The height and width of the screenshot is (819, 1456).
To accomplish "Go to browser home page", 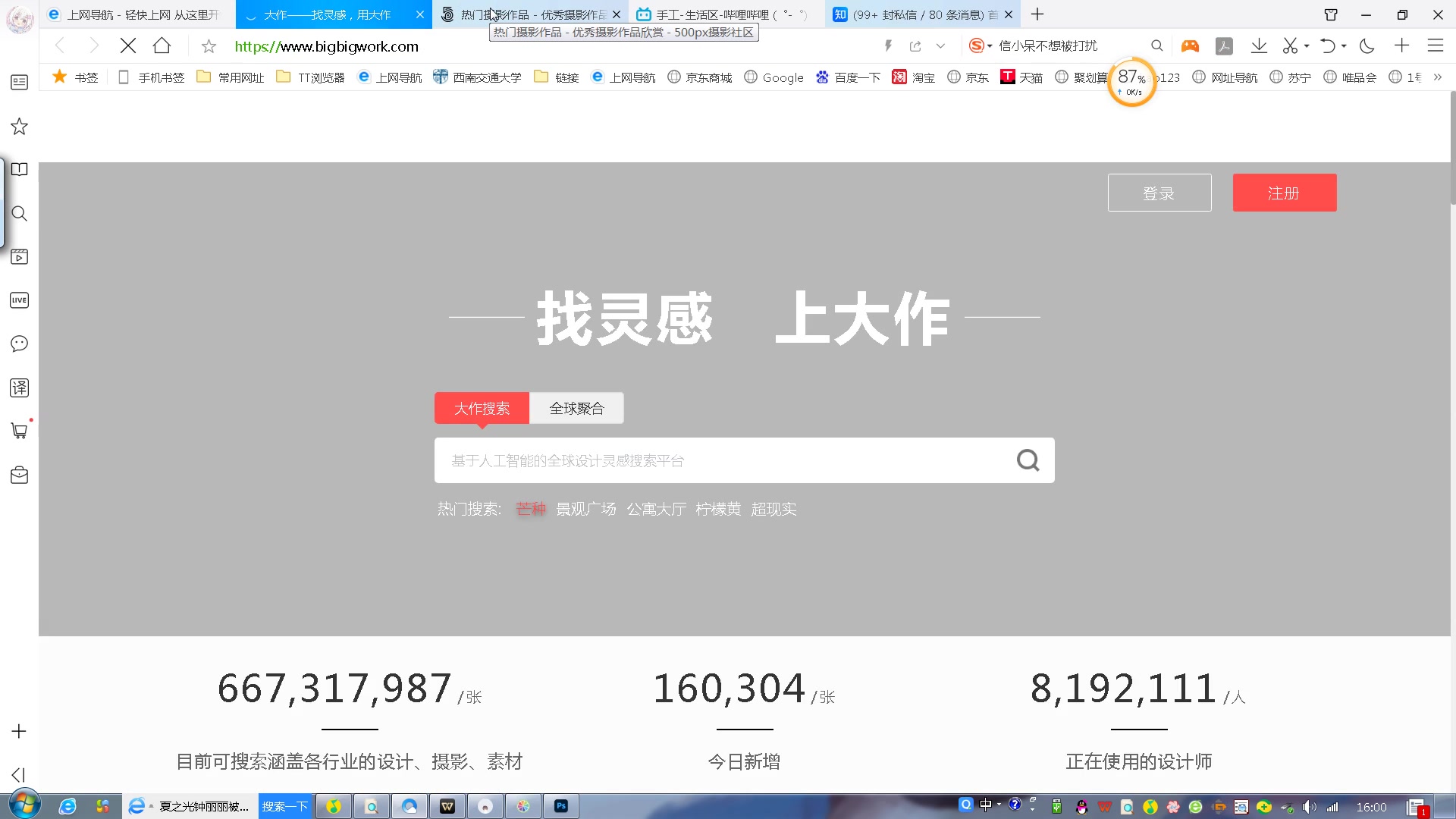I will coord(162,45).
